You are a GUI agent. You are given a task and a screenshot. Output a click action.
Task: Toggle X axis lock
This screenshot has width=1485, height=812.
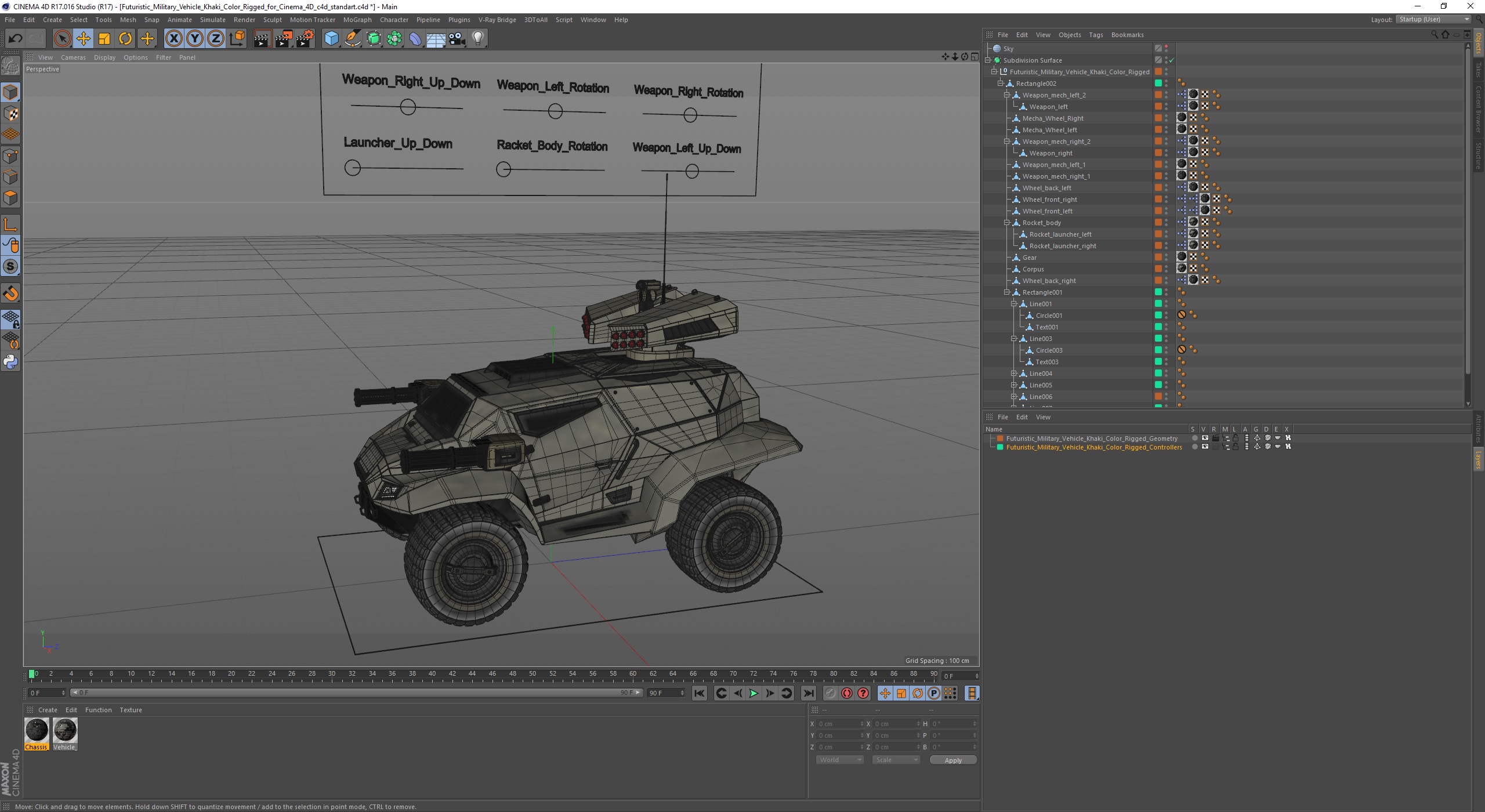(x=173, y=39)
